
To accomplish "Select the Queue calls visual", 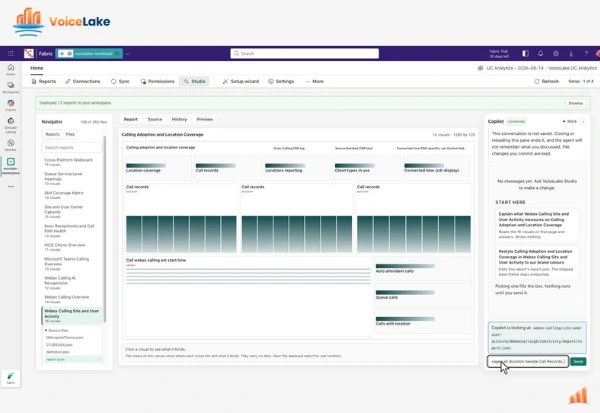I will click(x=423, y=295).
